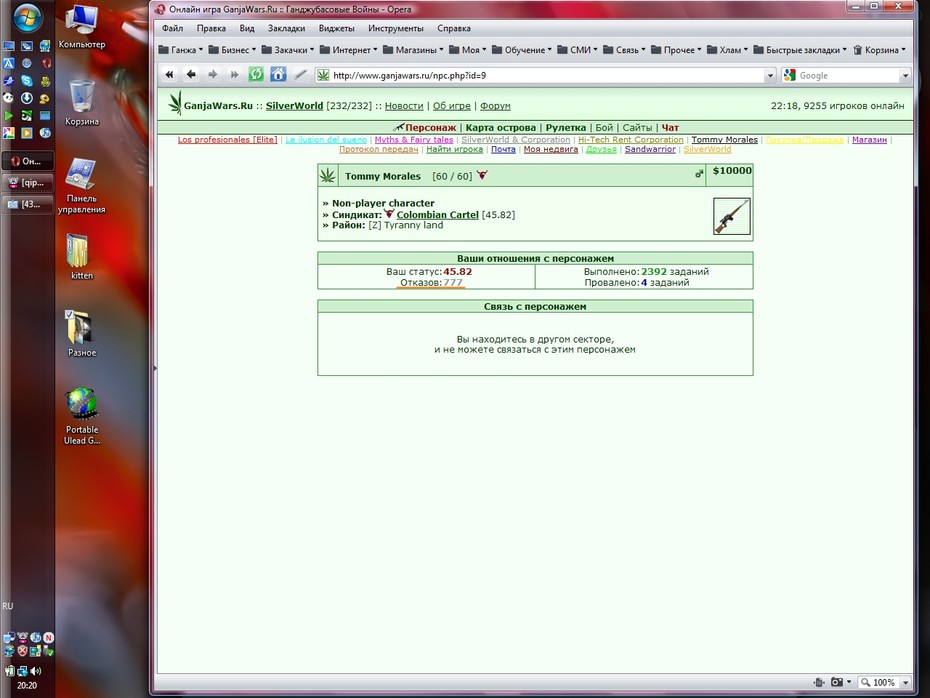Open the Инструменты menu
The image size is (930, 698).
click(x=396, y=28)
